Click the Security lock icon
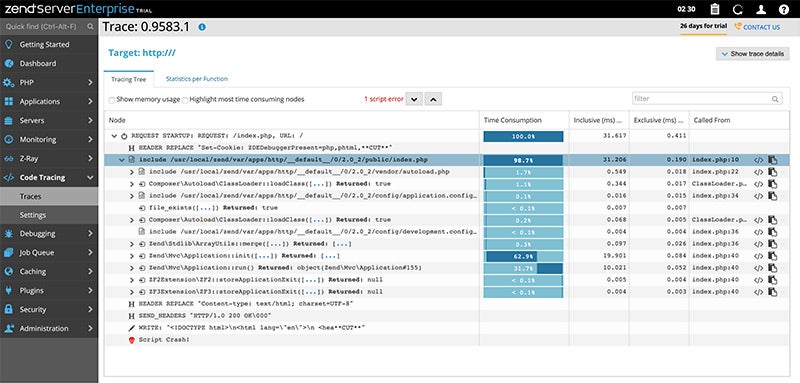 coord(9,310)
